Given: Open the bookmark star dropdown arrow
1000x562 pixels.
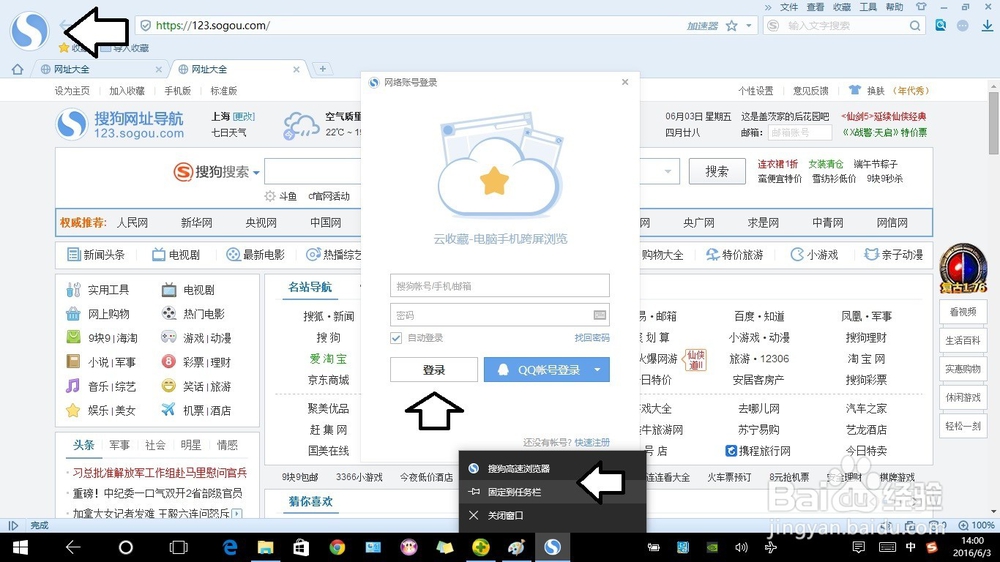Looking at the screenshot, I should 749,26.
